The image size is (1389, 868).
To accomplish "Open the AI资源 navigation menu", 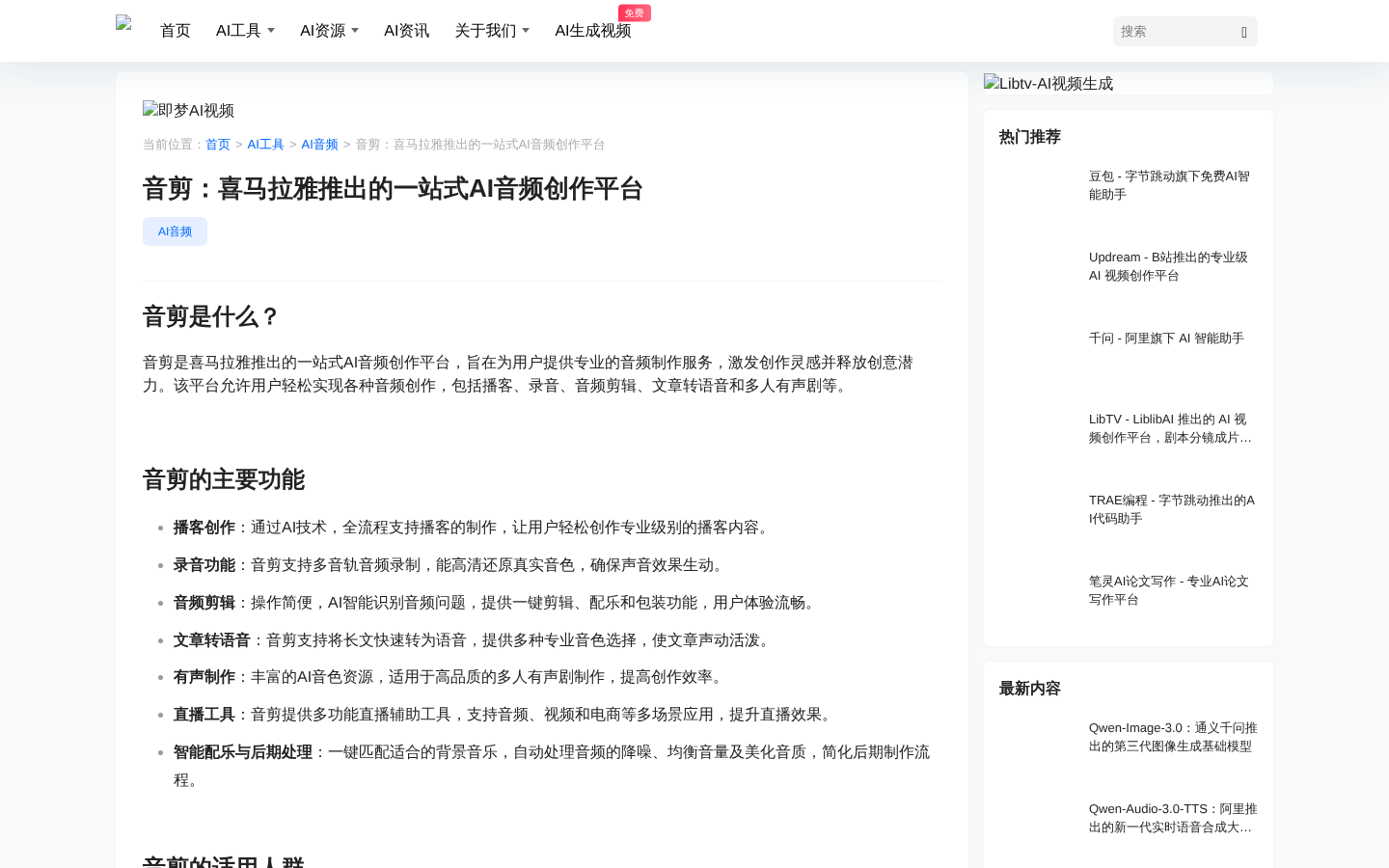I will click(x=322, y=31).
